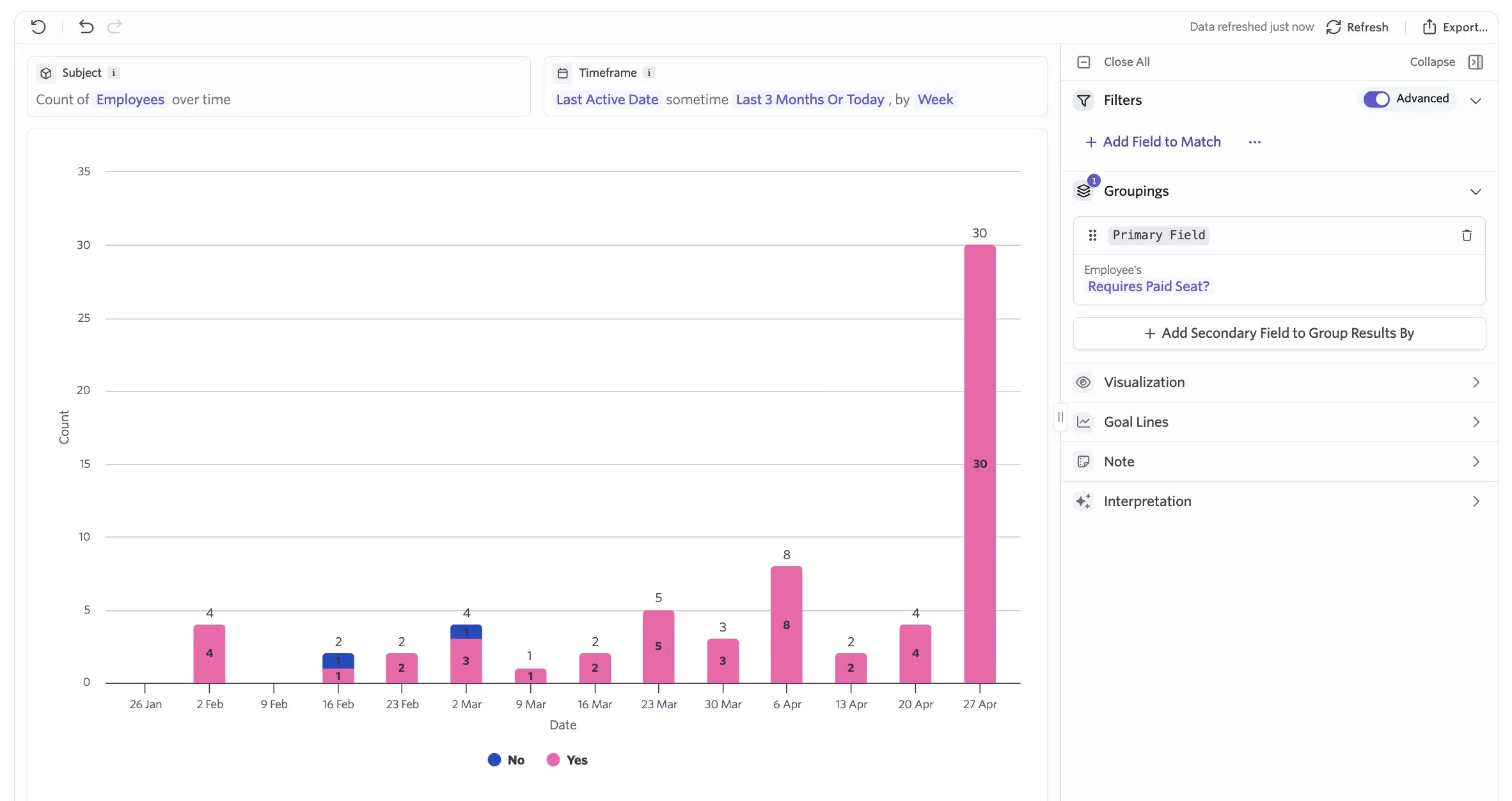Click the Subject cube icon

point(46,73)
